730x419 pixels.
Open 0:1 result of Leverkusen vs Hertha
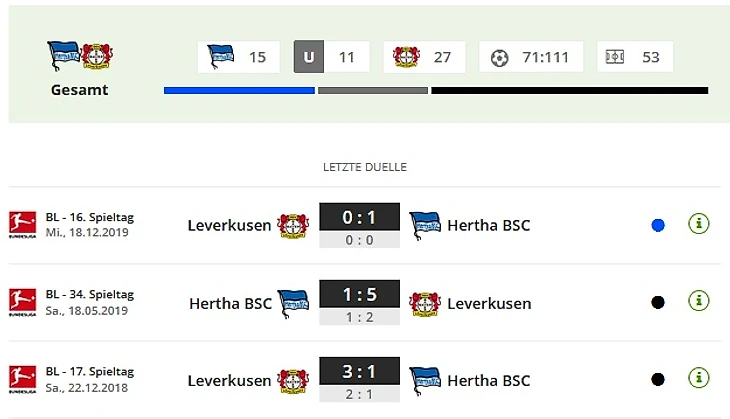[x=359, y=217]
